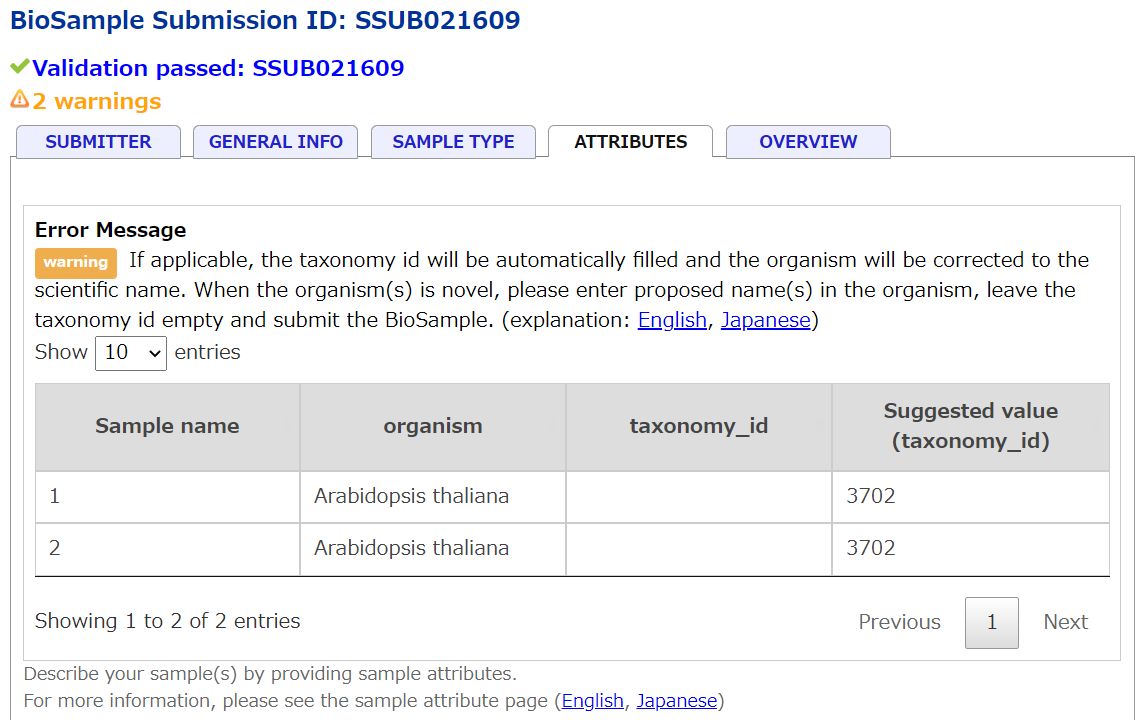Open the SUBMITTER tab
1141x720 pixels.
pyautogui.click(x=98, y=141)
